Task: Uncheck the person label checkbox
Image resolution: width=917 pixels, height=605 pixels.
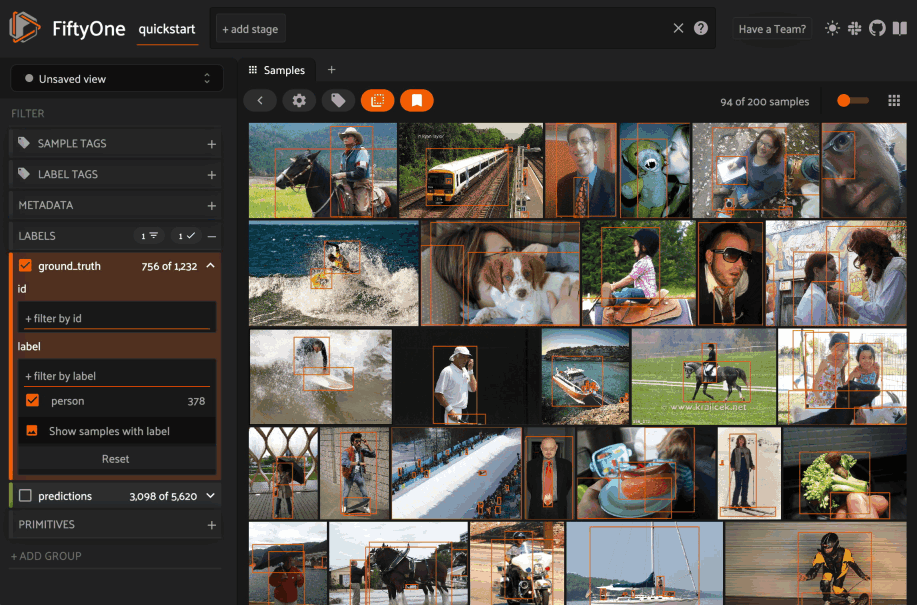Action: point(33,401)
